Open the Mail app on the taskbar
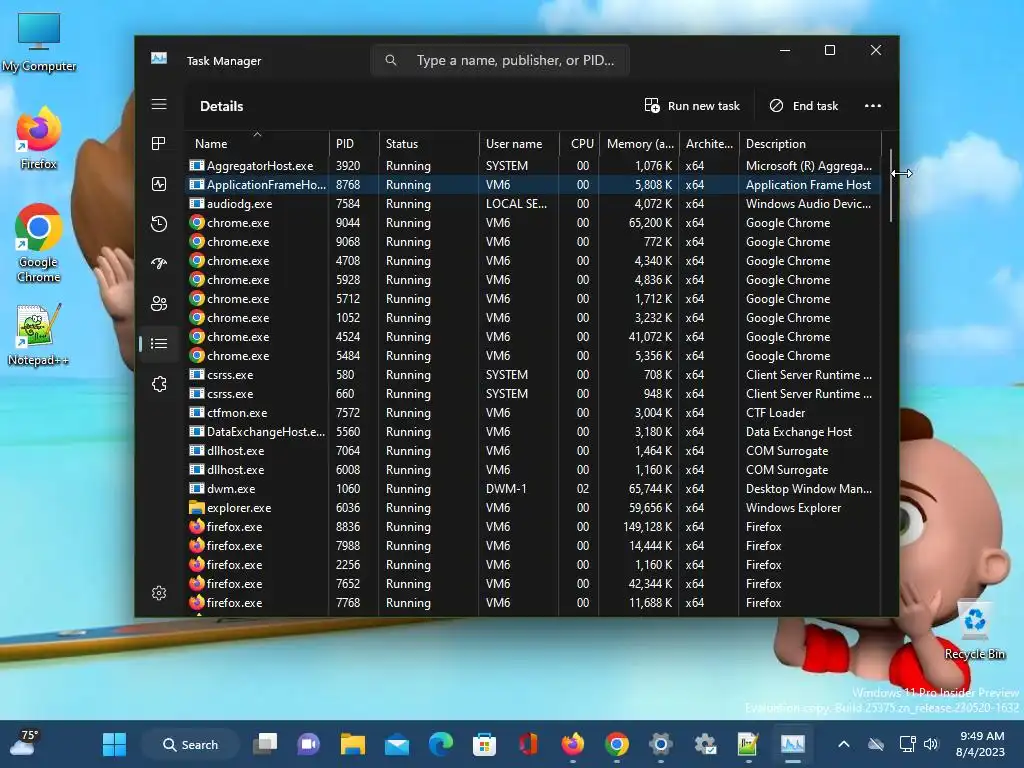 coord(396,744)
